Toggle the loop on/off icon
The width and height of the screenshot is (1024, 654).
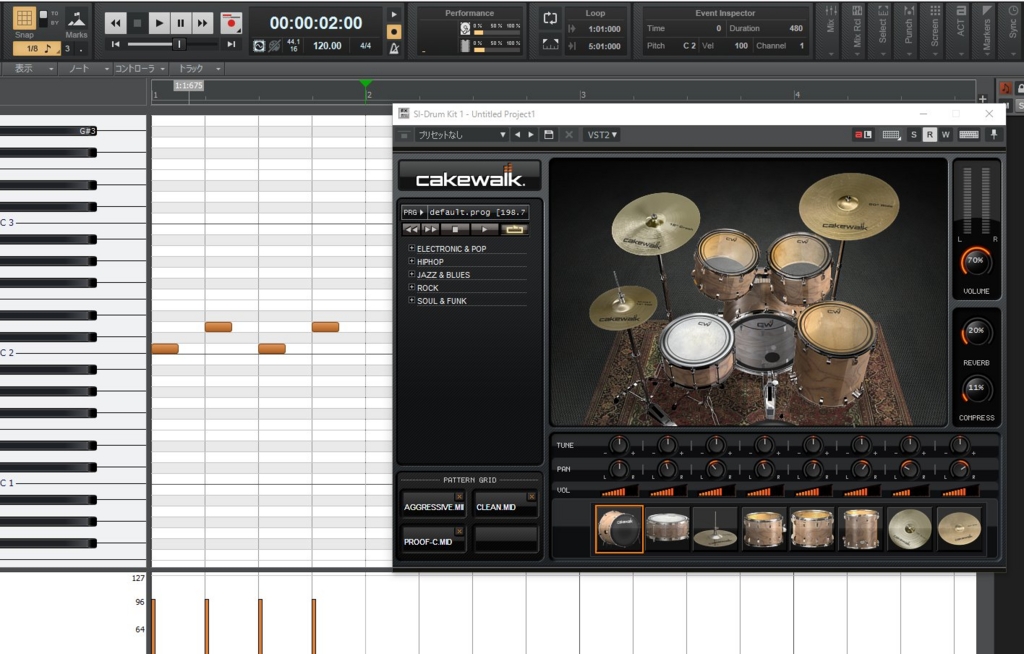click(550, 18)
